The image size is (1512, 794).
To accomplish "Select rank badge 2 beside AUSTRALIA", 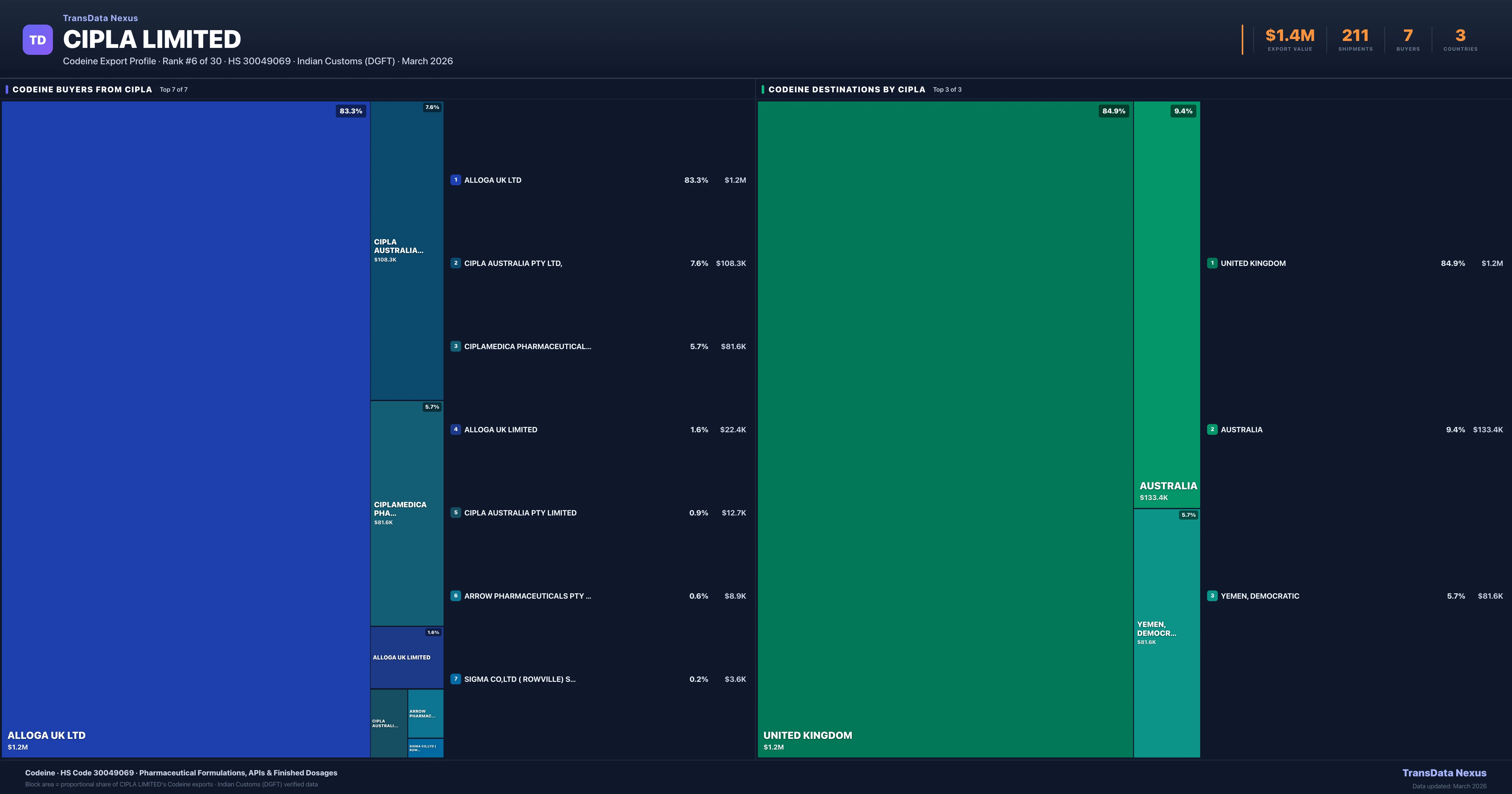I will 1213,429.
